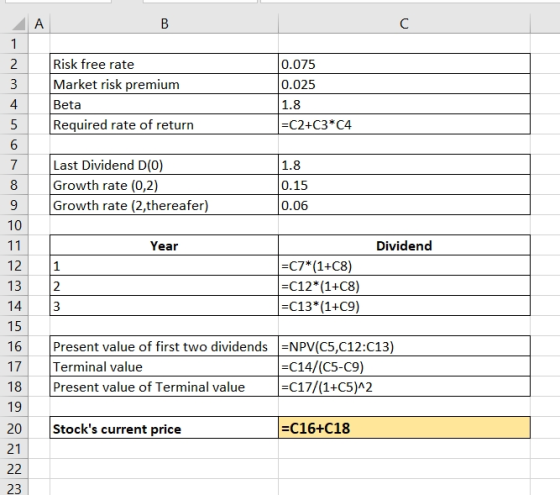Viewport: 560px width, 495px height.
Task: Click the 'Market risk premium' cell
Action: point(164,84)
